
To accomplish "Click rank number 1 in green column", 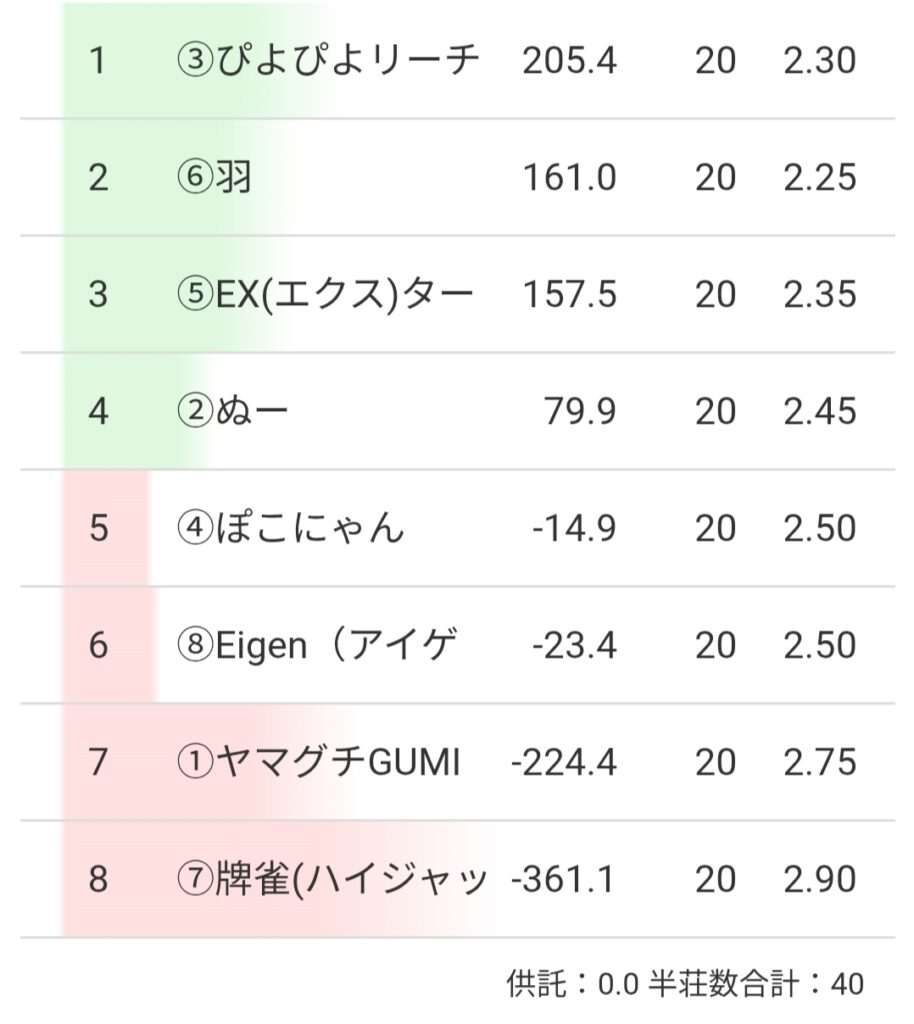I will tap(97, 61).
